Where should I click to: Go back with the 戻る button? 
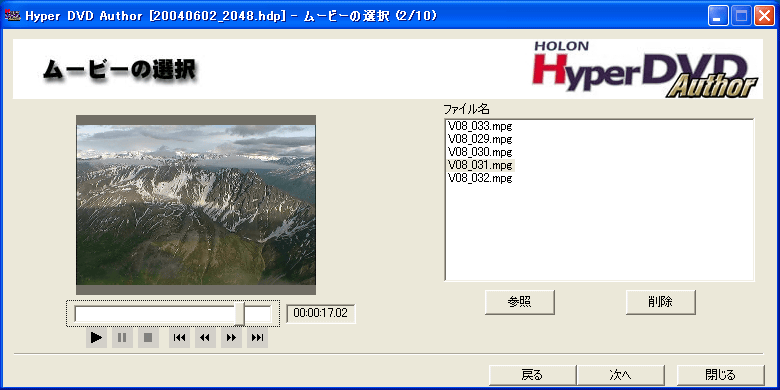click(532, 375)
